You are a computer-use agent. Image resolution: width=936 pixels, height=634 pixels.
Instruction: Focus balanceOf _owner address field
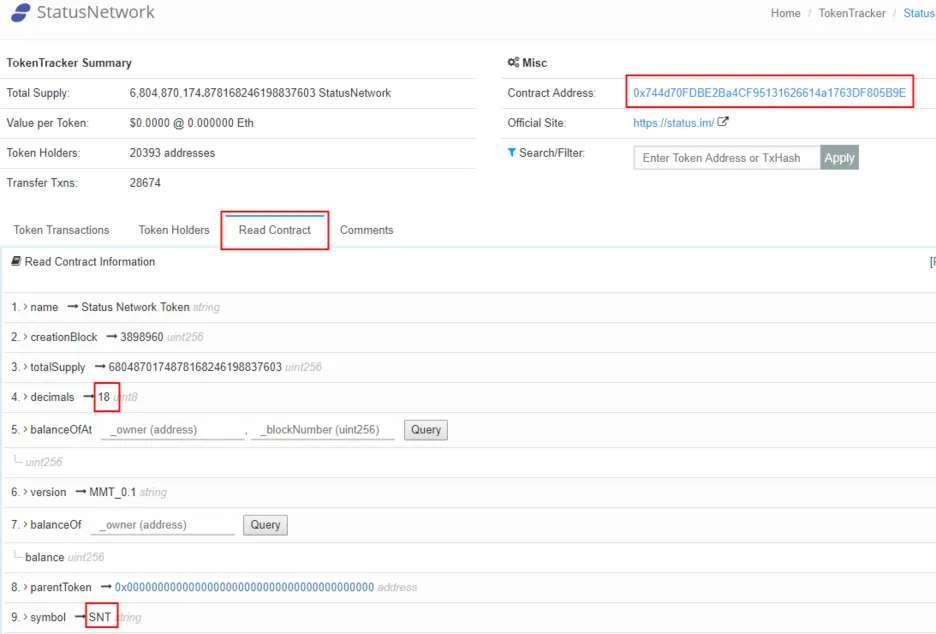(x=163, y=525)
